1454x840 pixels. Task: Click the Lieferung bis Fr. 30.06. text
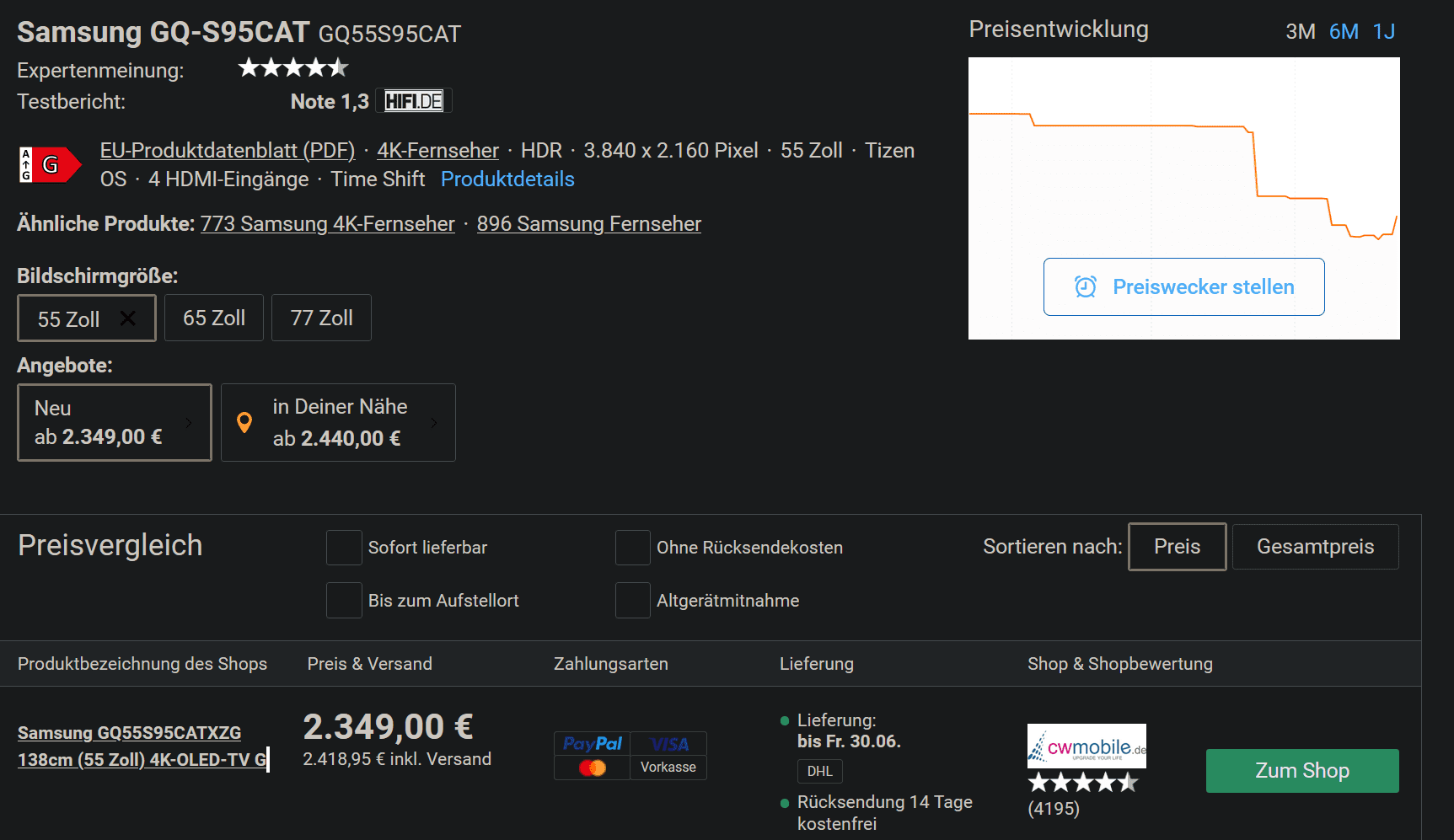(x=849, y=731)
